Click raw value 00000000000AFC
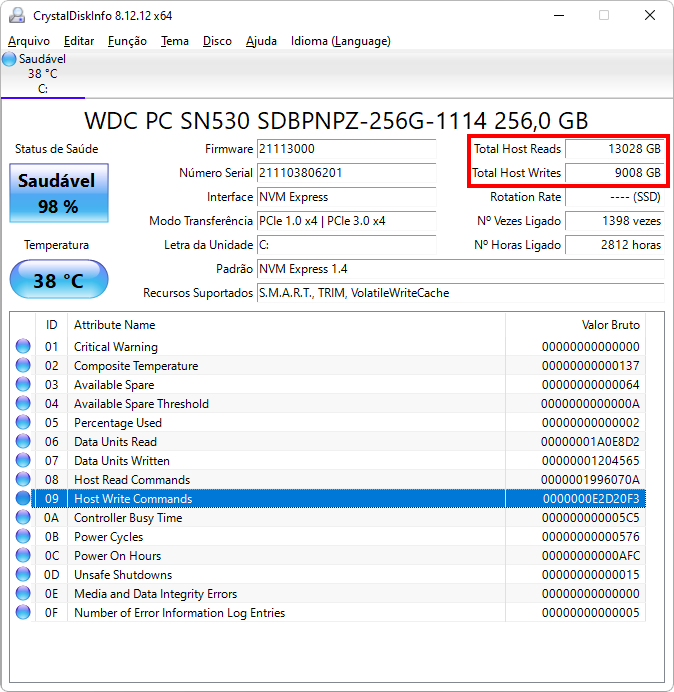This screenshot has height=692, width=674. (591, 556)
